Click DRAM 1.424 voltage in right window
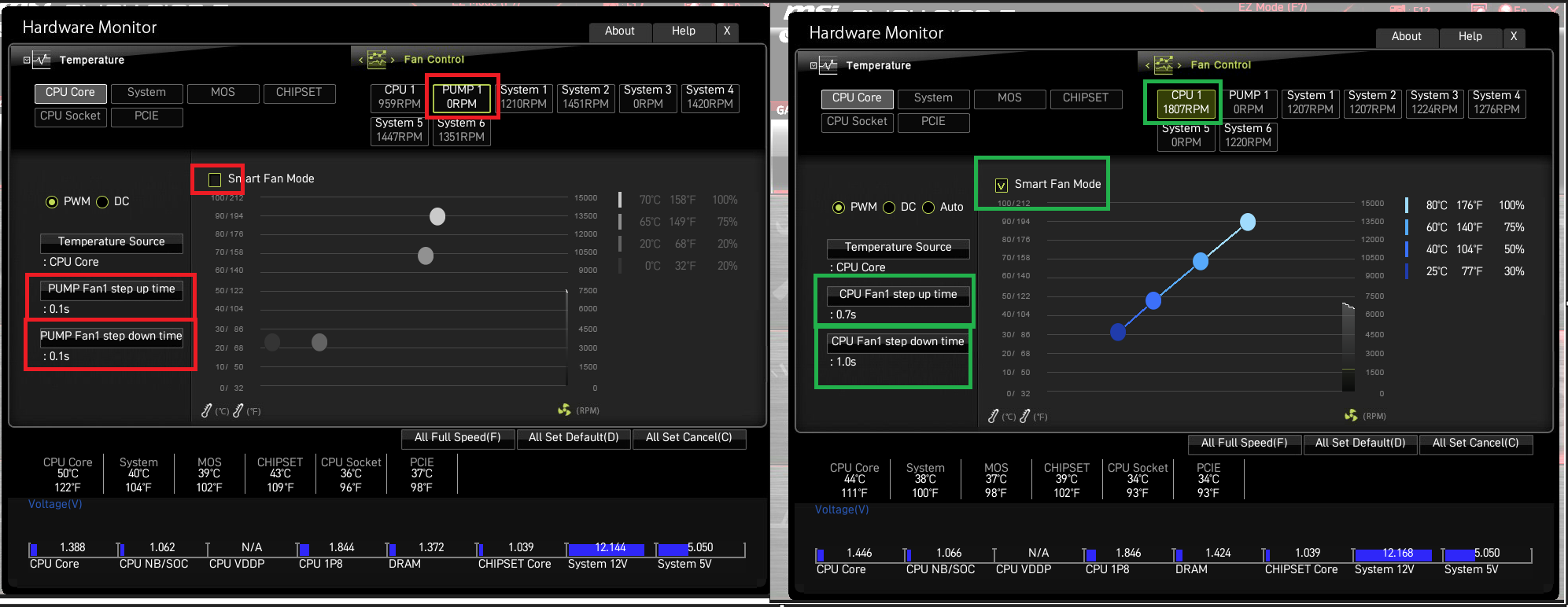Screen dimensions: 1568x607 click(x=1218, y=554)
